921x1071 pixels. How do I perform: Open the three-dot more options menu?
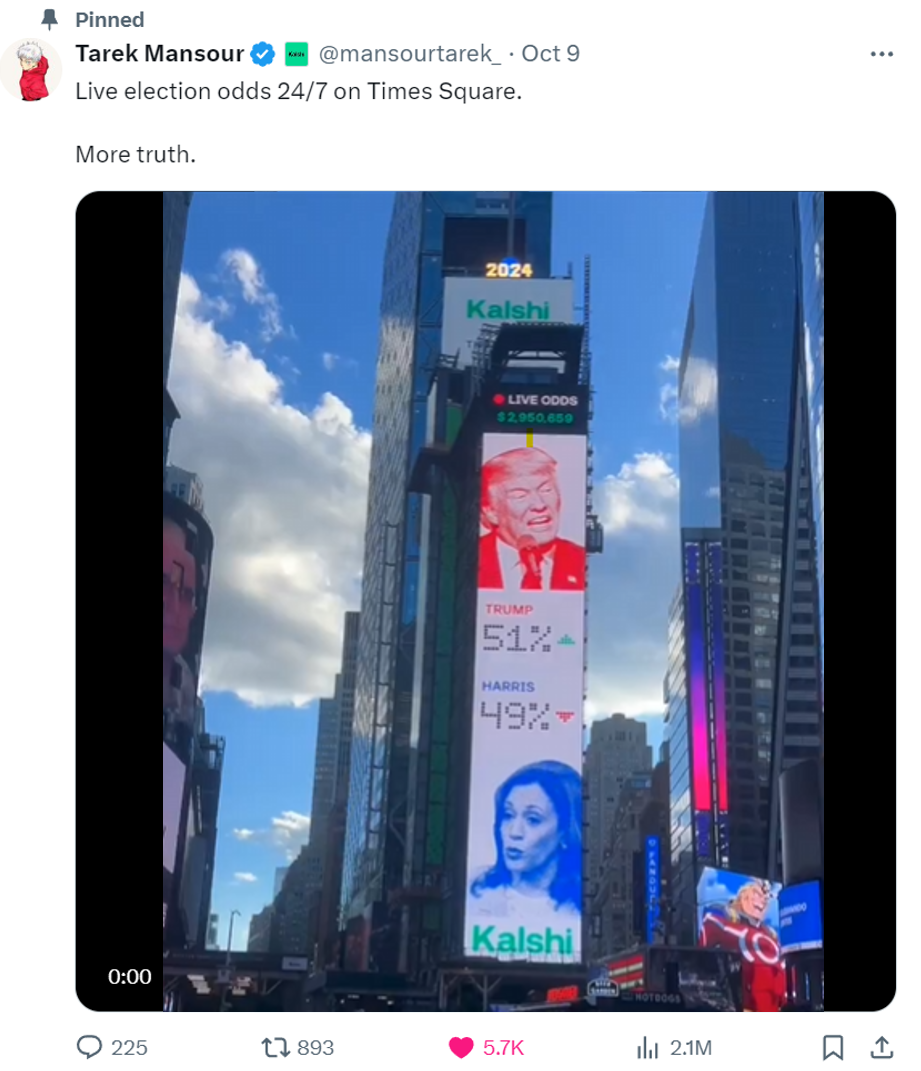(881, 54)
